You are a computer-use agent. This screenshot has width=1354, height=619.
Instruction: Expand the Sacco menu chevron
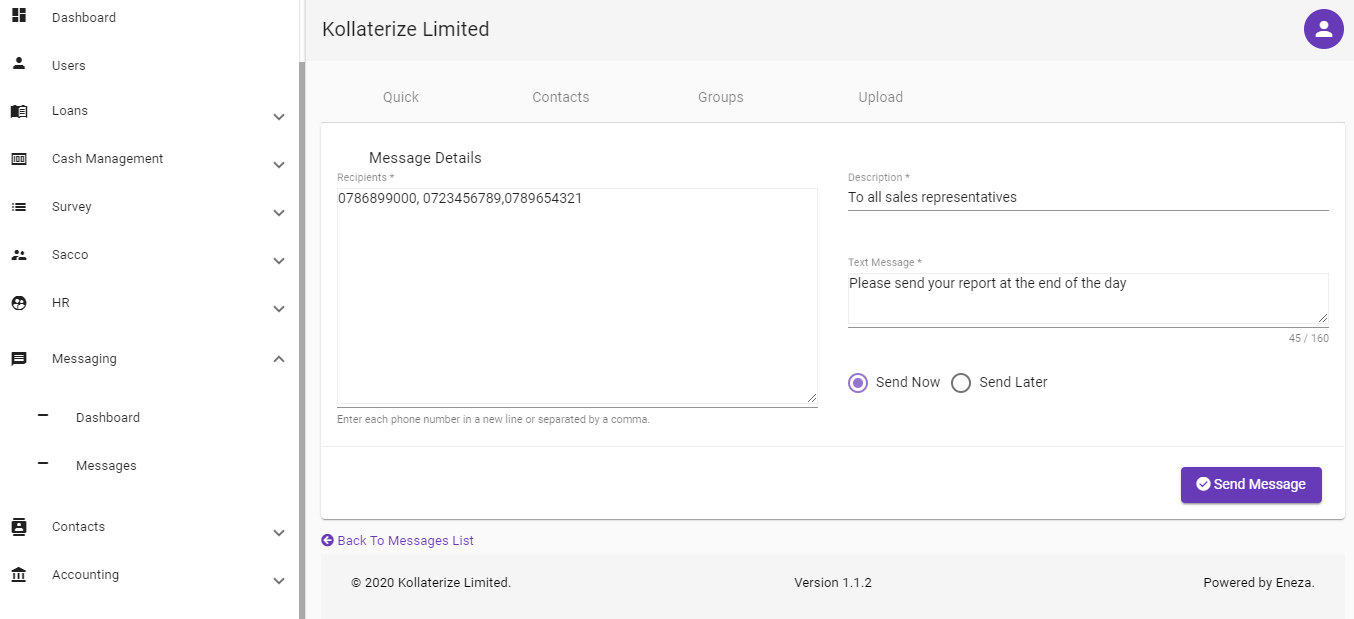pyautogui.click(x=279, y=261)
